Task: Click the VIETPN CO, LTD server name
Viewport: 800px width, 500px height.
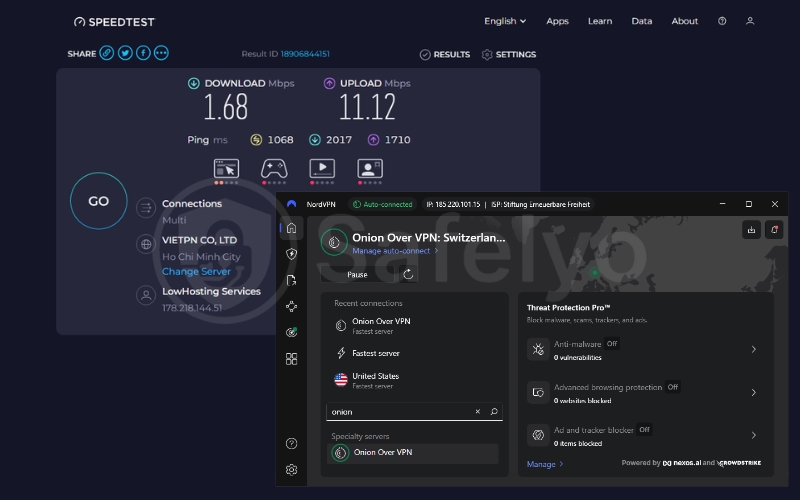Action: point(199,240)
